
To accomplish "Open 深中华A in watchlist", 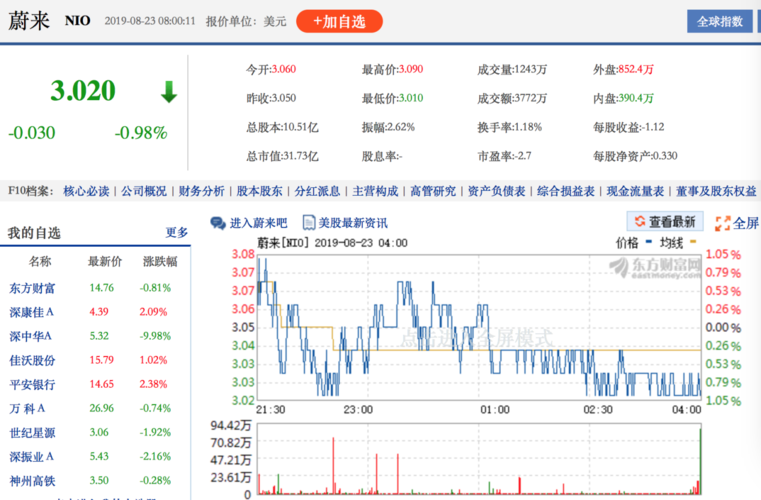I will tap(31, 336).
